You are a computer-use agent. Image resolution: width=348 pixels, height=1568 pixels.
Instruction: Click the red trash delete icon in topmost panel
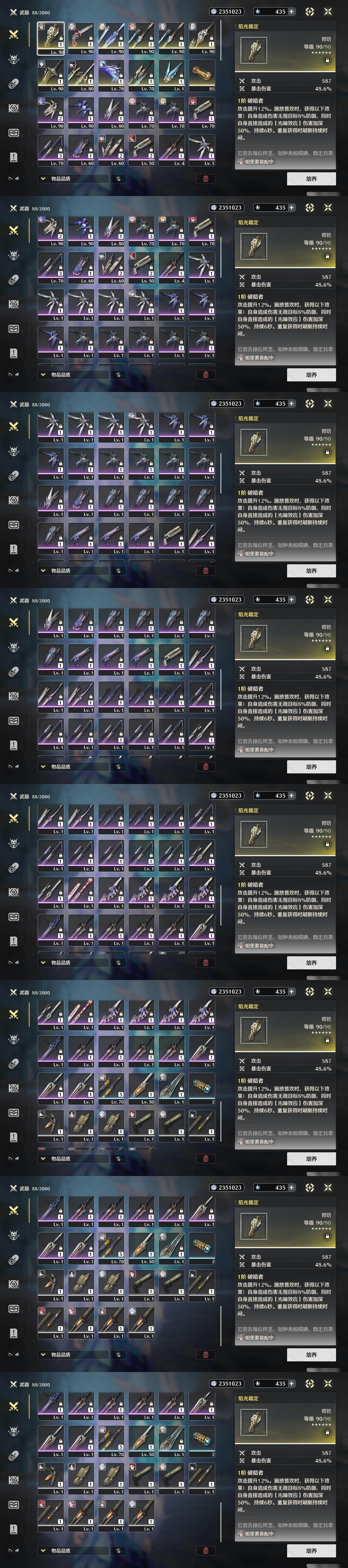205,179
